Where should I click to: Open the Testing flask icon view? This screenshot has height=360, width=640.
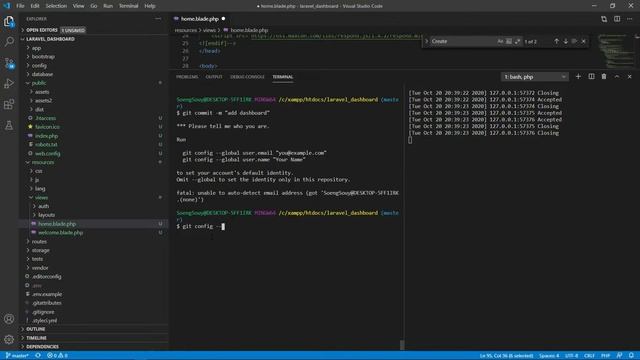9,125
